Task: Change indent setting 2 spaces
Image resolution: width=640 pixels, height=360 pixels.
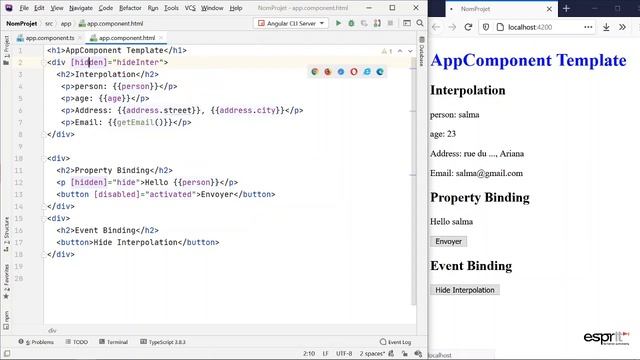Action: coord(372,353)
